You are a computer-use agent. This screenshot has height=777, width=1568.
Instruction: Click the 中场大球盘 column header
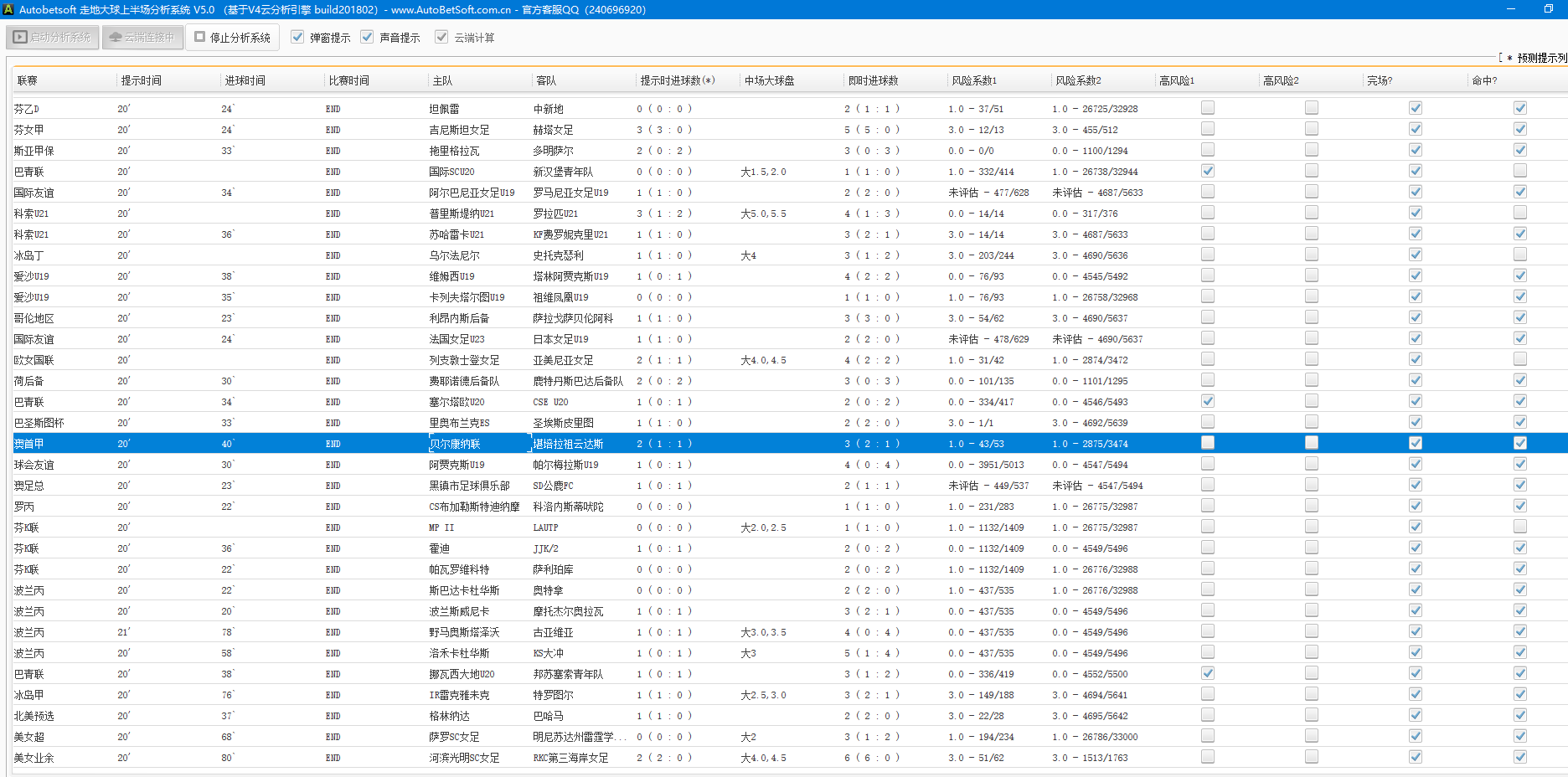(x=769, y=81)
